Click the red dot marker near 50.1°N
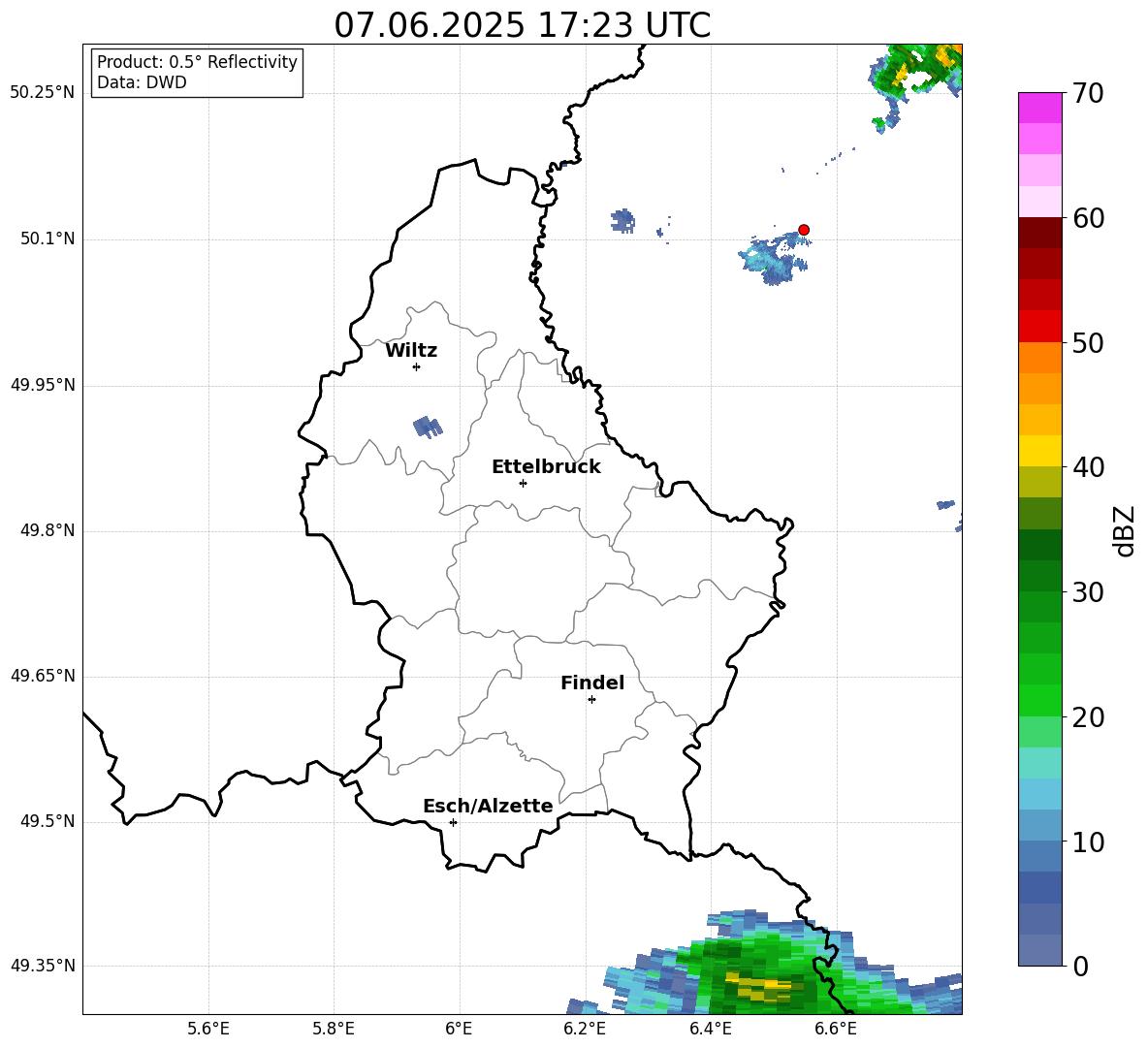This screenshot has height=1048, width=1148. 804,230
